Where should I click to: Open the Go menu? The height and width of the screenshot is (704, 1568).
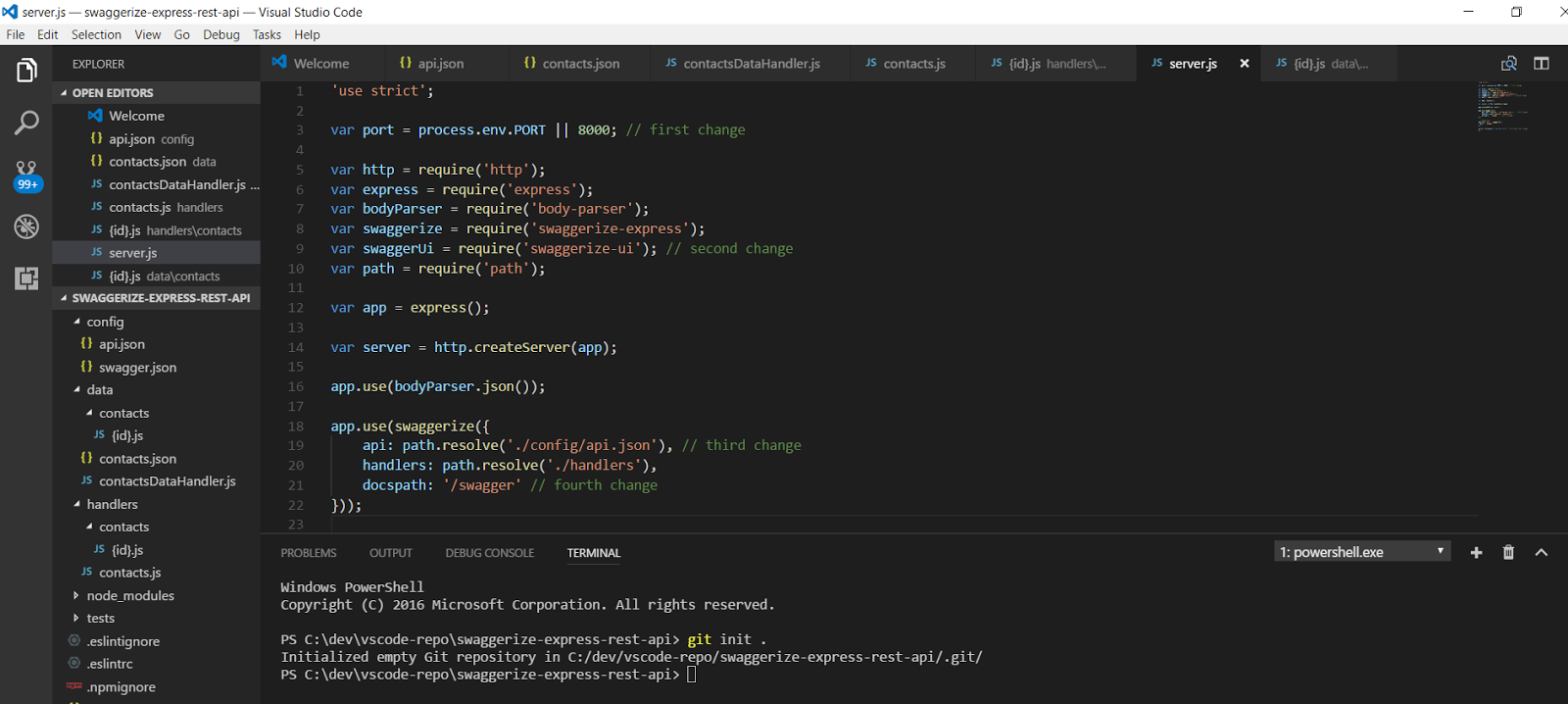pos(182,34)
